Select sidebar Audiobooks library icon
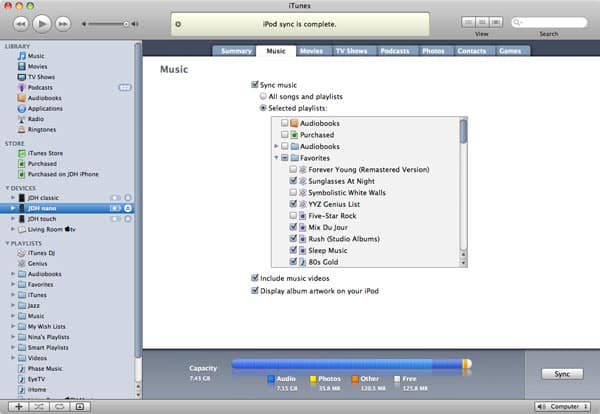 pyautogui.click(x=22, y=98)
